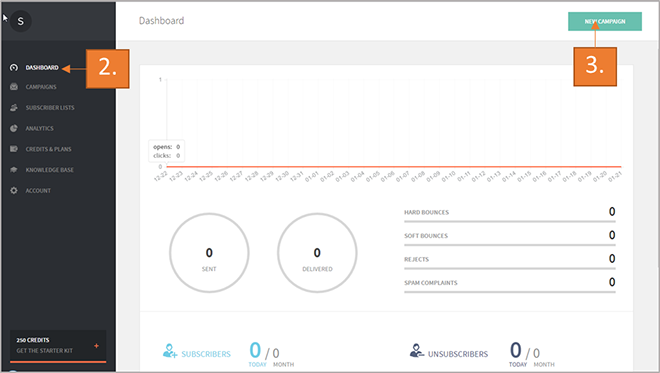Click the Delivered count circle
The height and width of the screenshot is (373, 660).
(317, 253)
